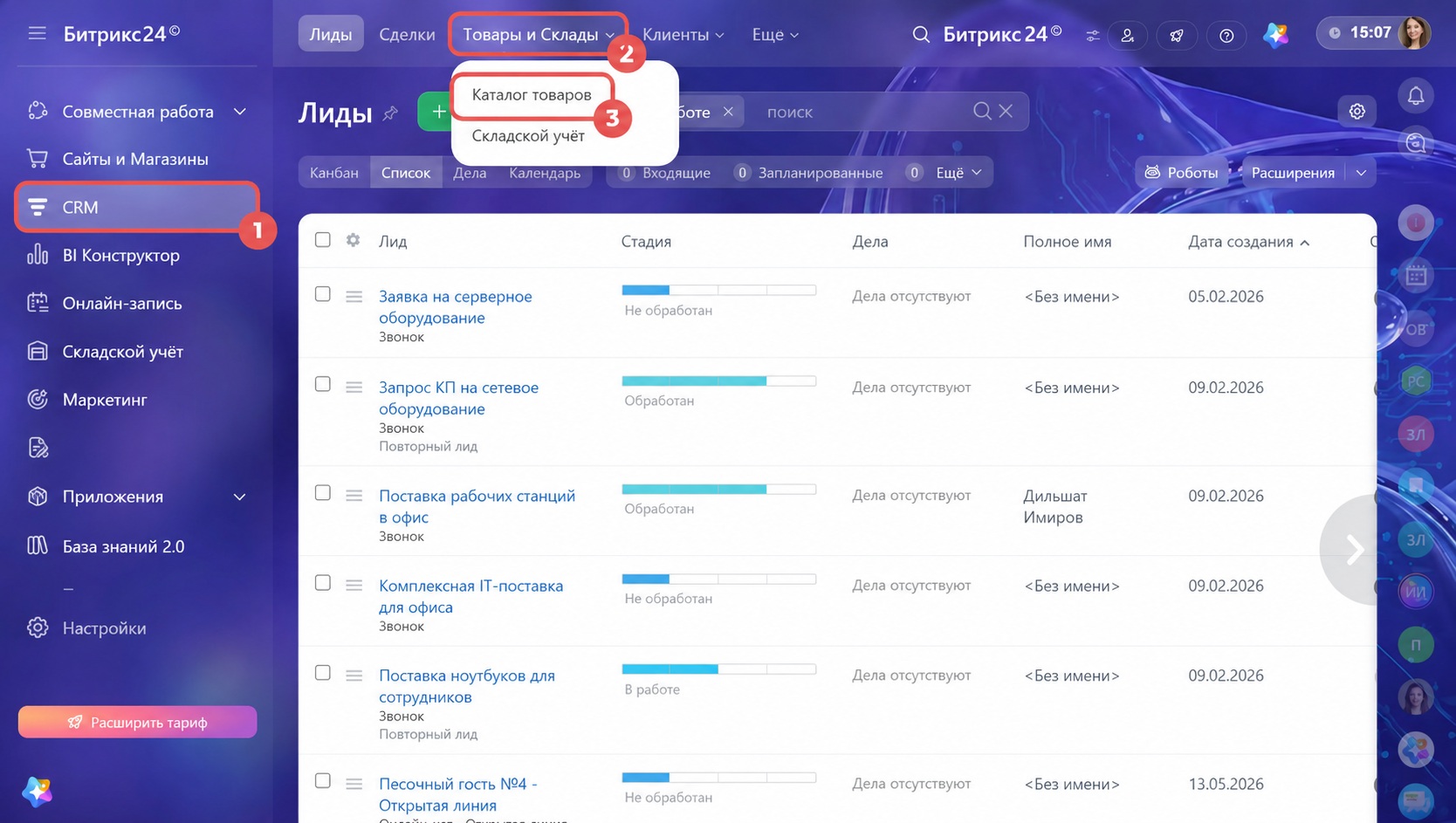Check the box for Заявка на серверное оборудование
1456x823 pixels.
point(323,294)
